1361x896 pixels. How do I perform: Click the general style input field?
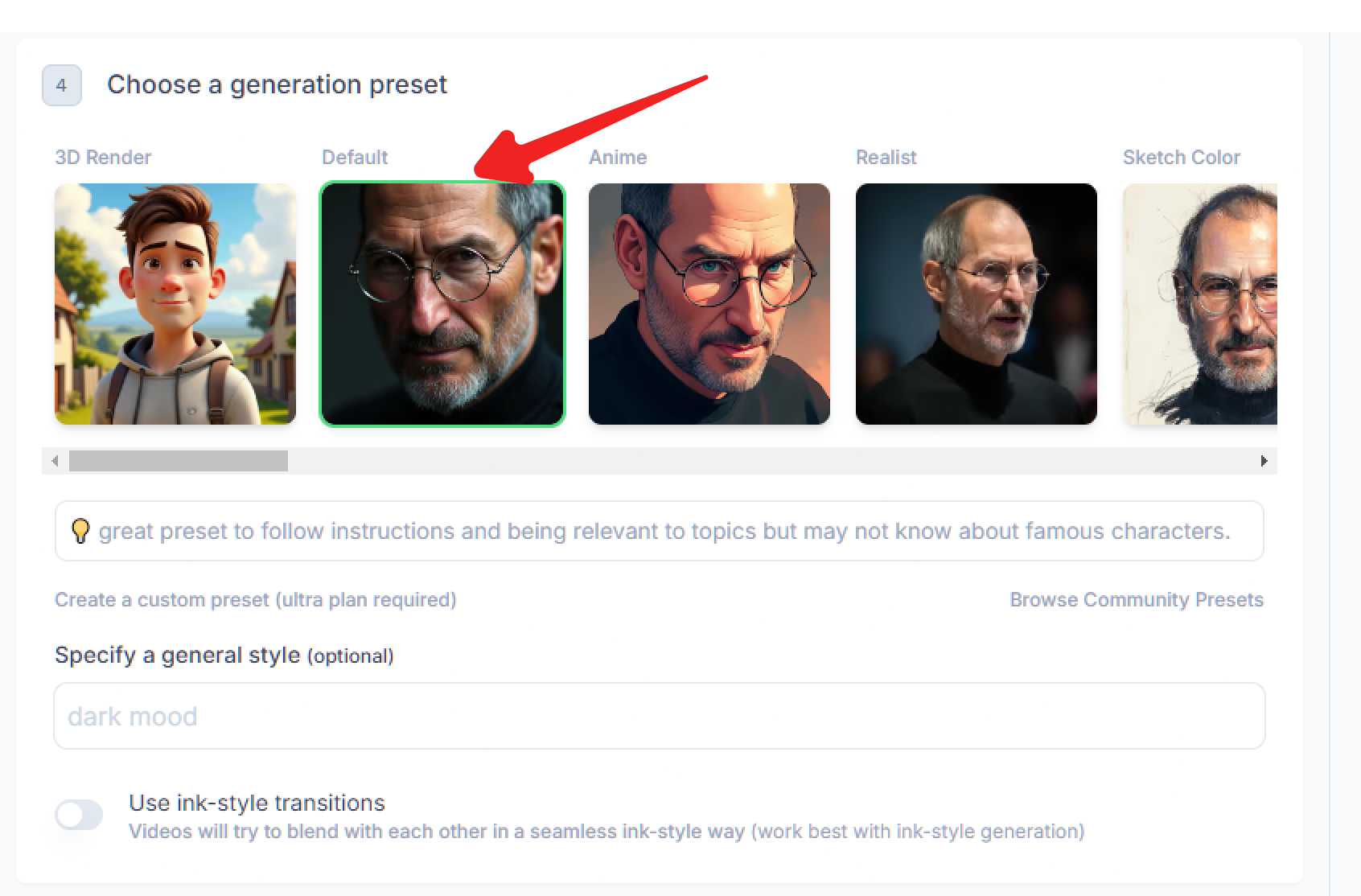[659, 715]
